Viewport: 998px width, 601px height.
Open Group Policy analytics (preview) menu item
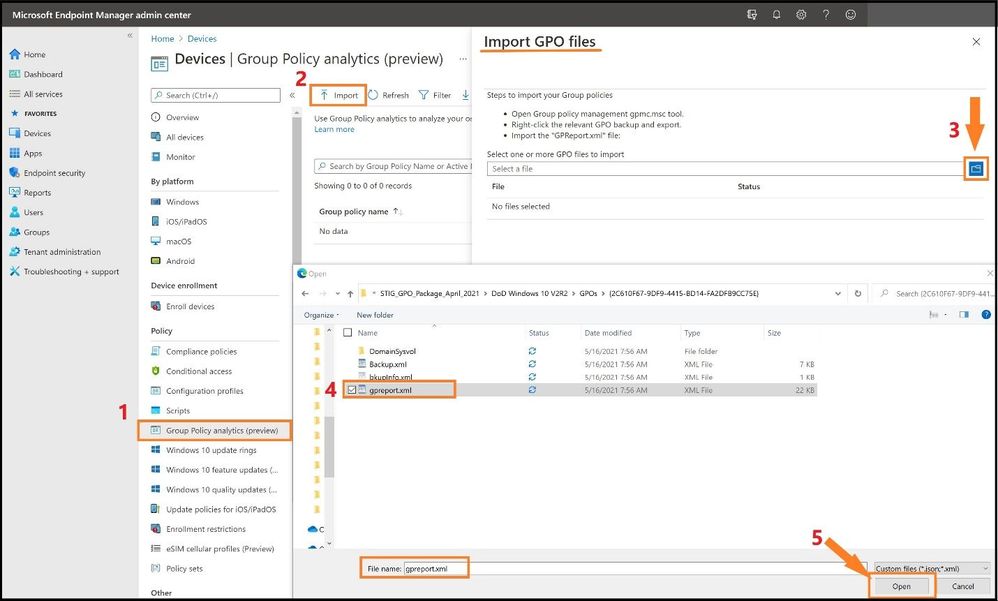point(214,431)
